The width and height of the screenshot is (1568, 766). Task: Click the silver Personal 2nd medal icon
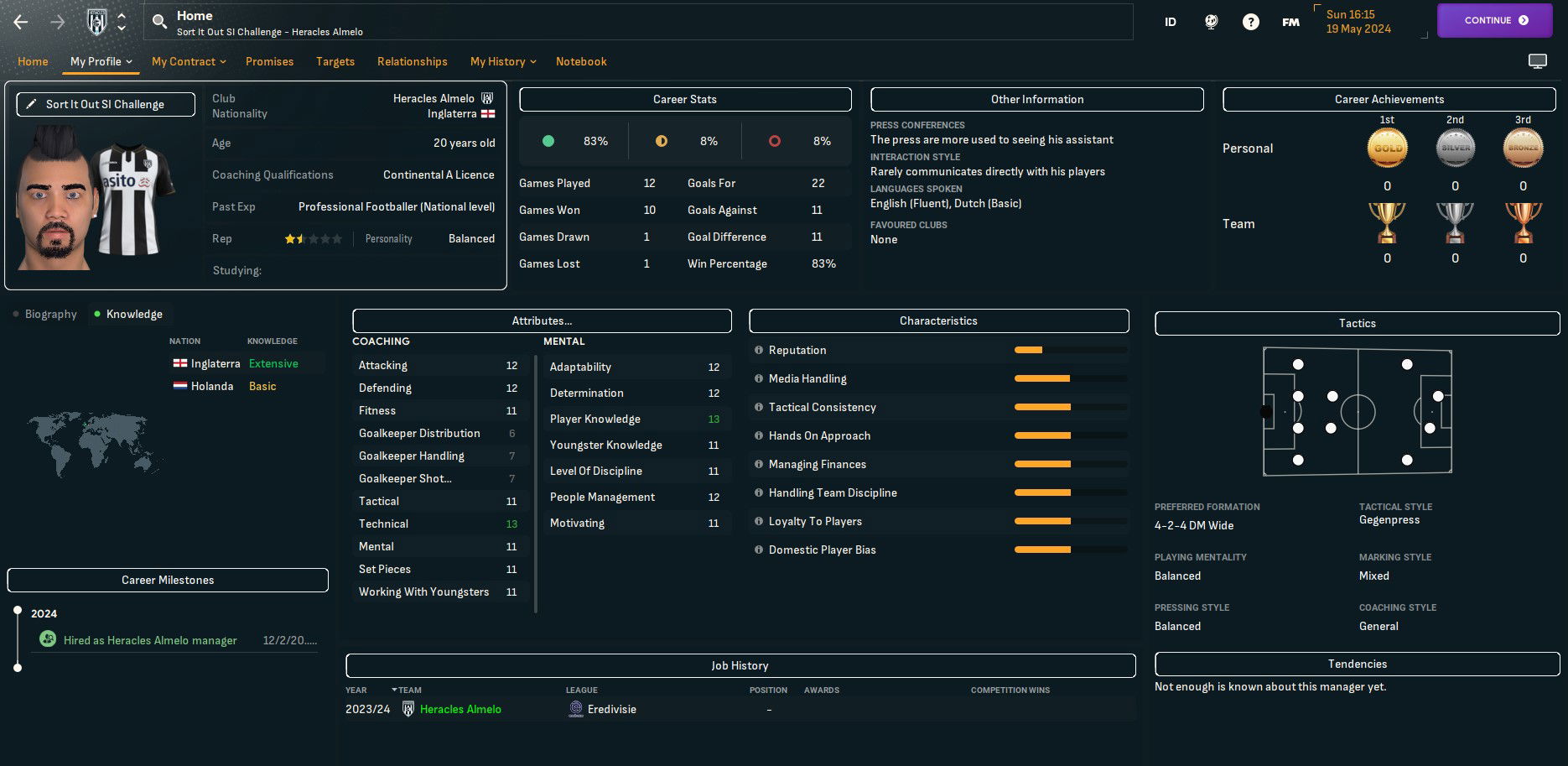tap(1455, 148)
